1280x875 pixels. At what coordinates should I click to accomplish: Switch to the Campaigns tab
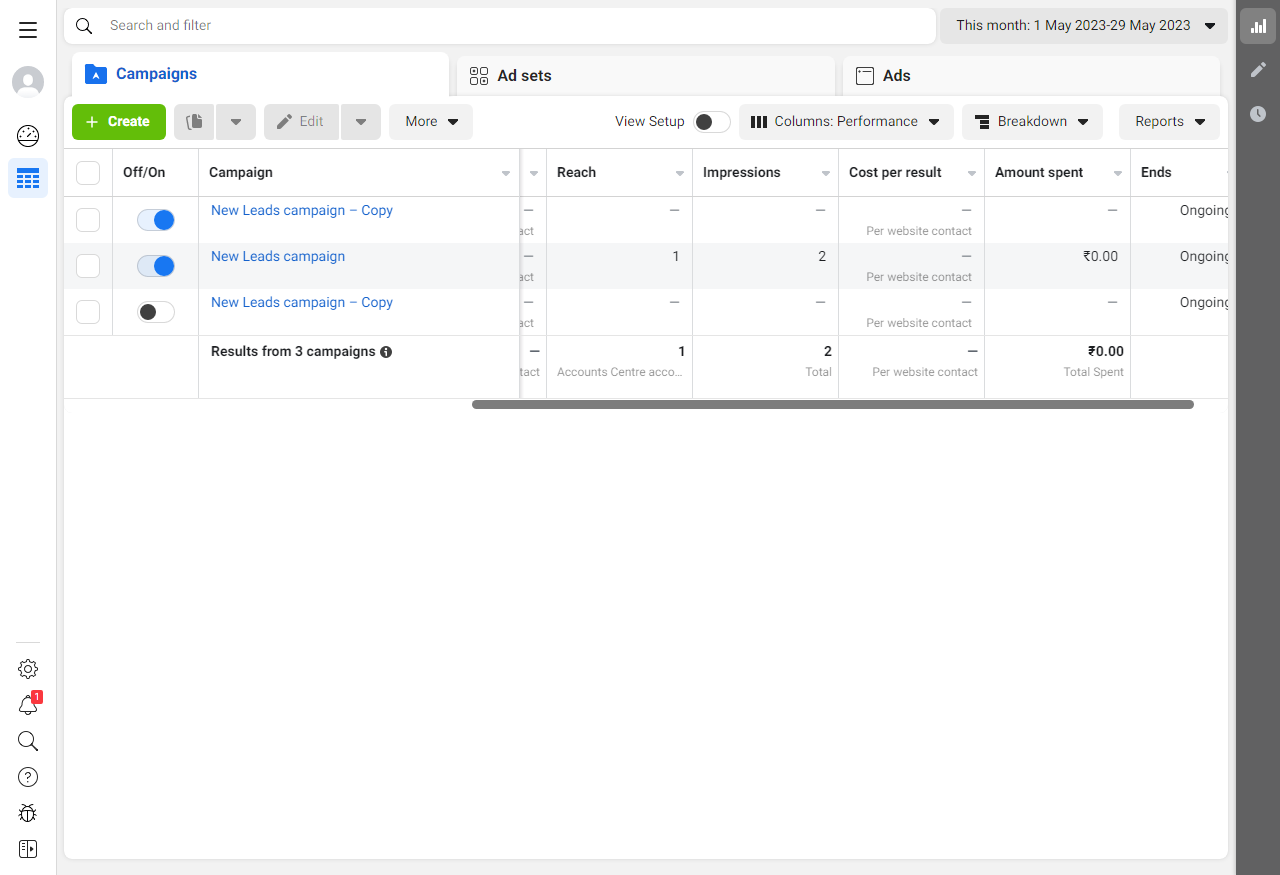[260, 74]
